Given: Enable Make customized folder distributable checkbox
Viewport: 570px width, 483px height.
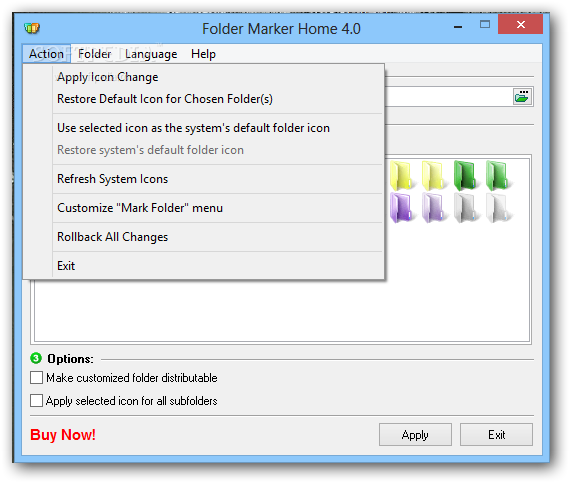Looking at the screenshot, I should (x=36, y=378).
